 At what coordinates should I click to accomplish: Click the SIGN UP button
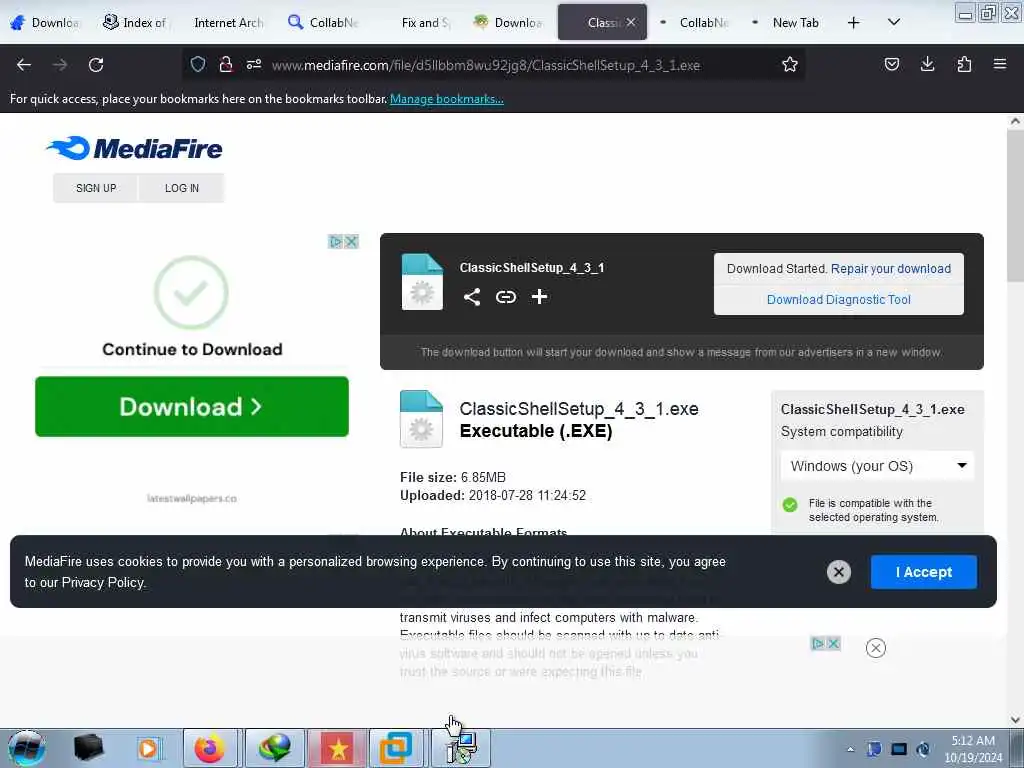coord(96,188)
